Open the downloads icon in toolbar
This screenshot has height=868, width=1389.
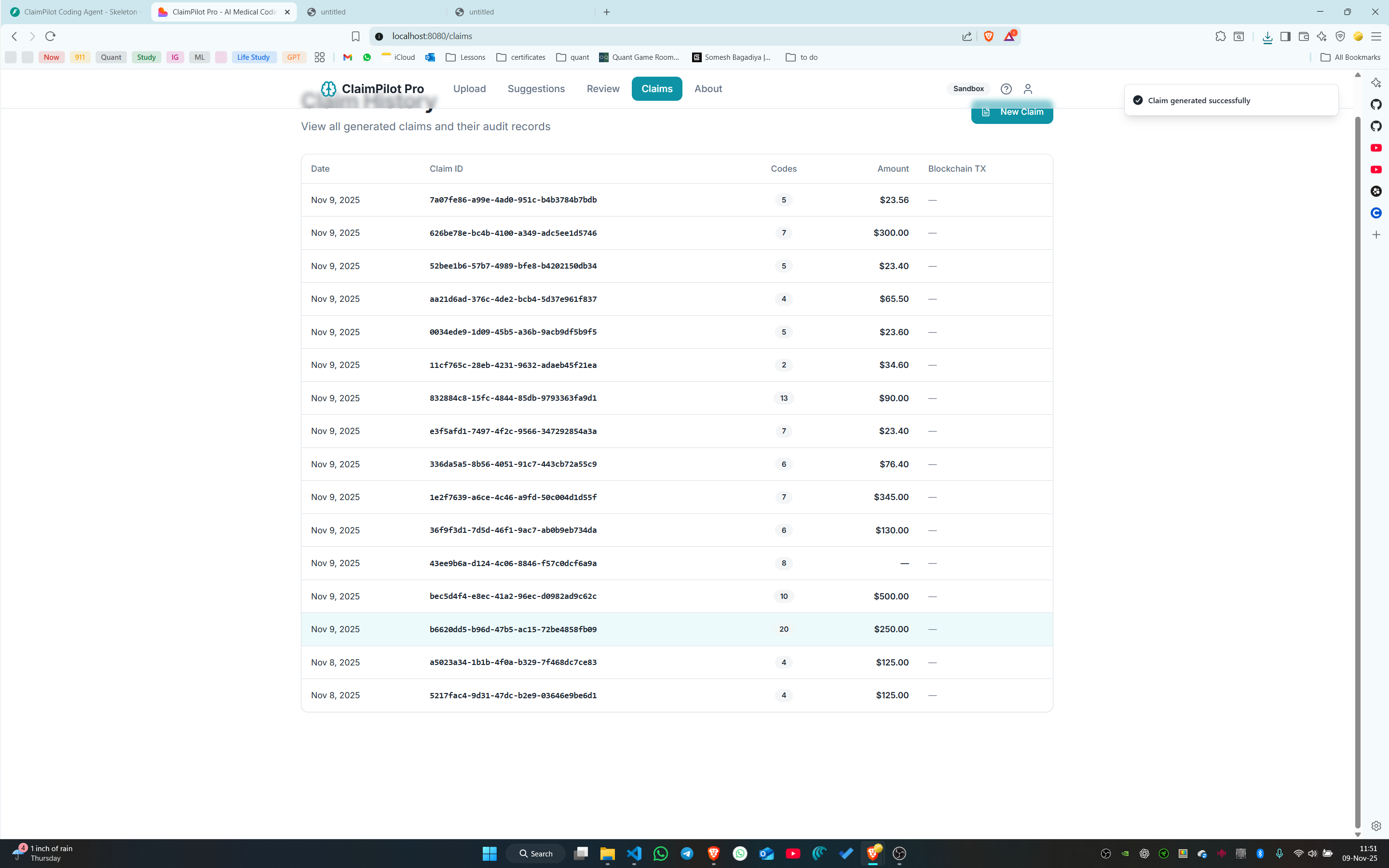click(1267, 36)
